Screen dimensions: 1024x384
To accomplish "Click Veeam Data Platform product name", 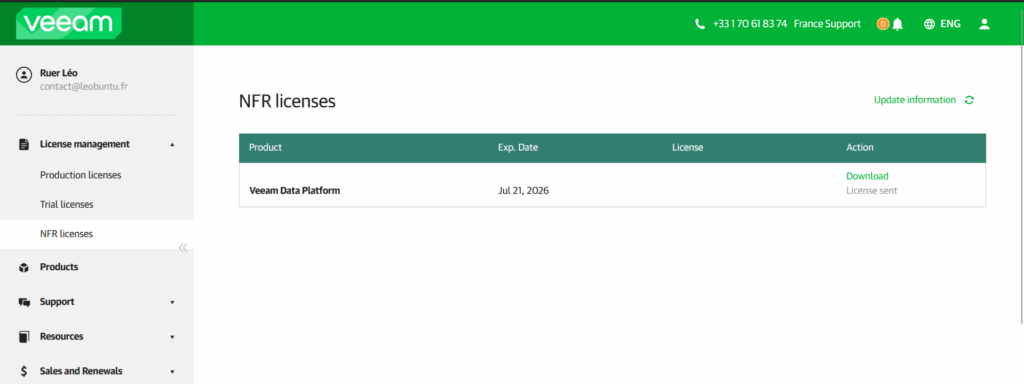I will [295, 191].
